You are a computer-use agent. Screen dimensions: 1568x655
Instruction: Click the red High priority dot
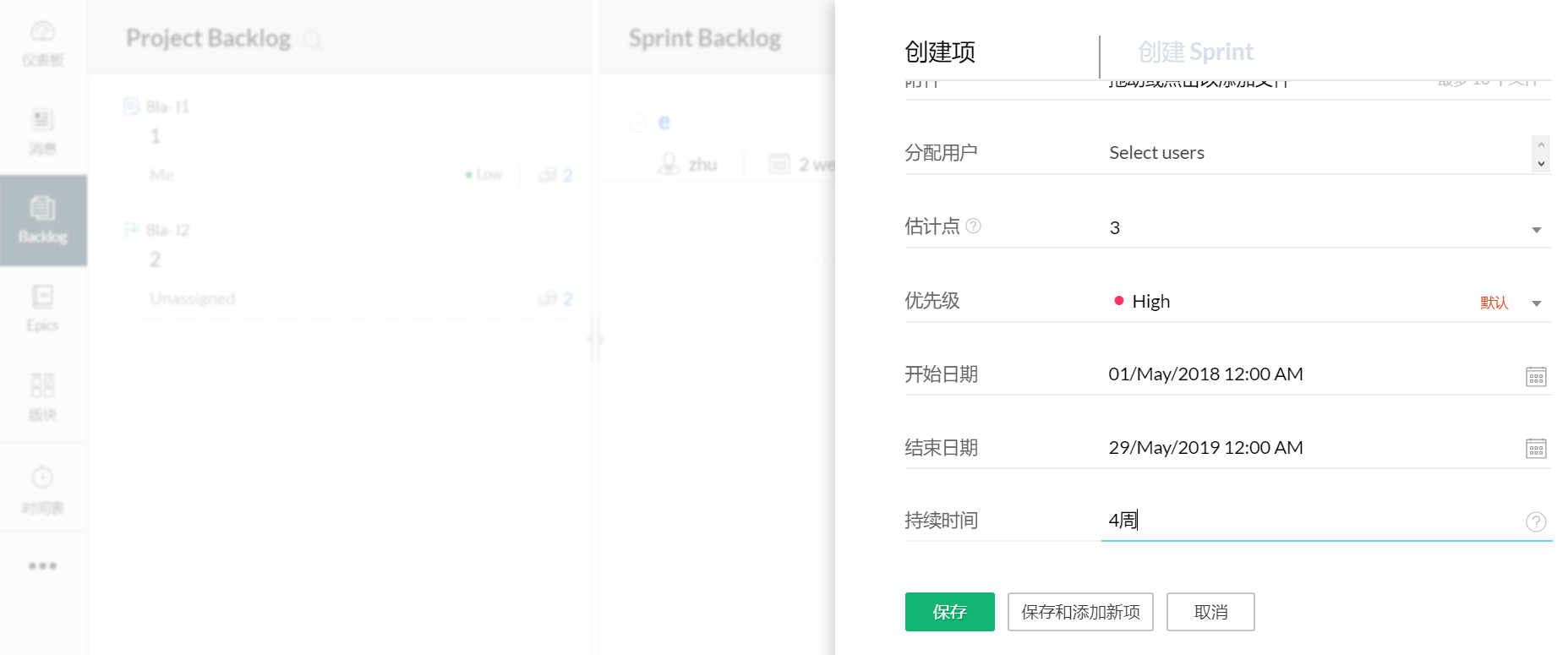click(x=1118, y=301)
